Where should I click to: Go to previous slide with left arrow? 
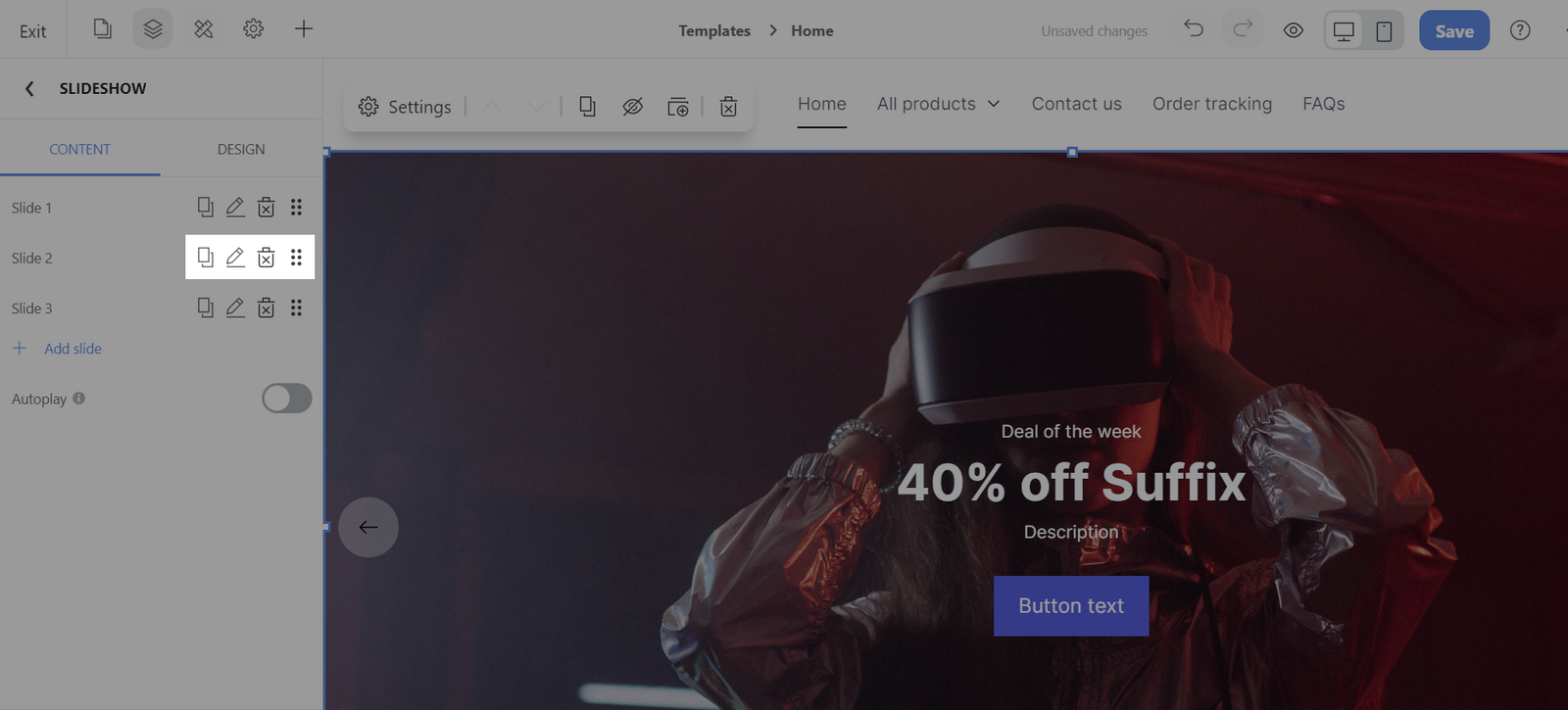pyautogui.click(x=368, y=527)
